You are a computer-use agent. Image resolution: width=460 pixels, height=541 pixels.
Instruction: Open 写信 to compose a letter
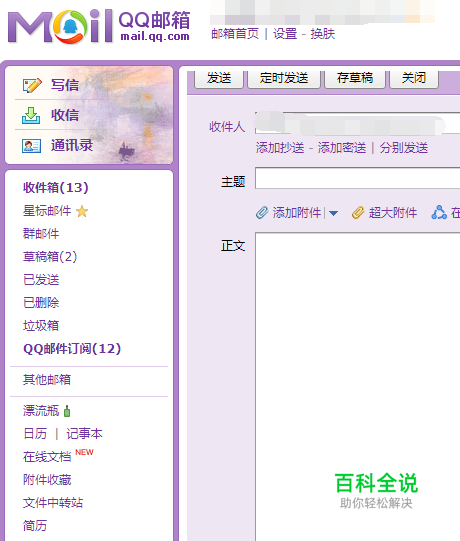pyautogui.click(x=65, y=85)
